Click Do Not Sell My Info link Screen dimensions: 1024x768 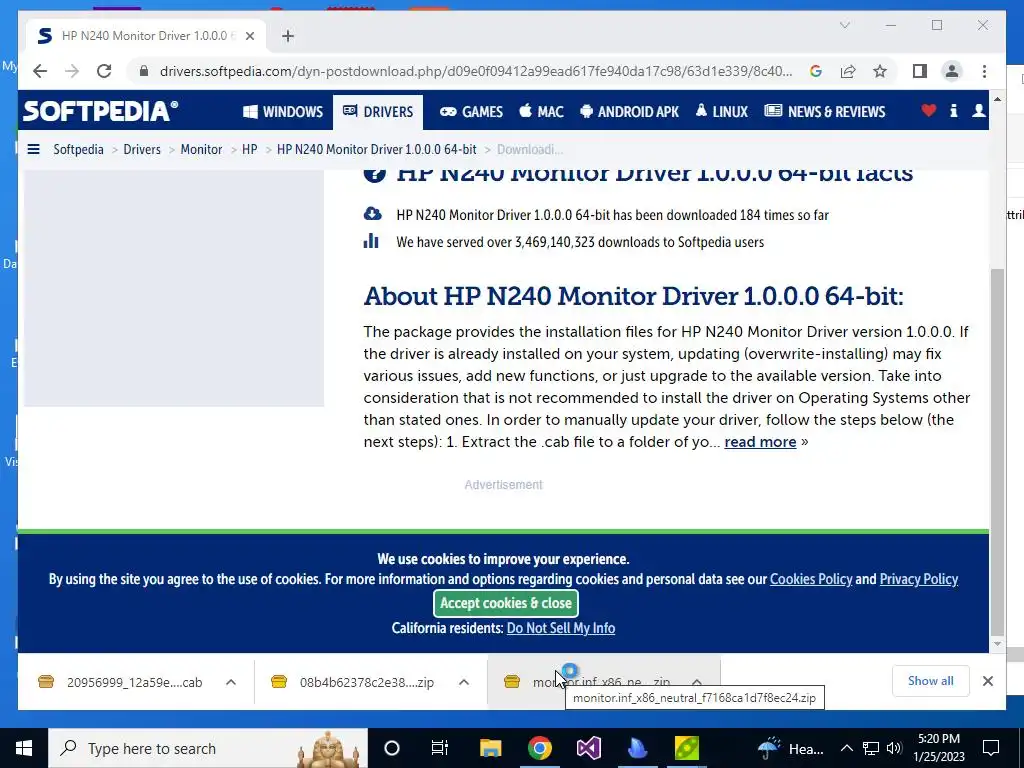(x=561, y=628)
